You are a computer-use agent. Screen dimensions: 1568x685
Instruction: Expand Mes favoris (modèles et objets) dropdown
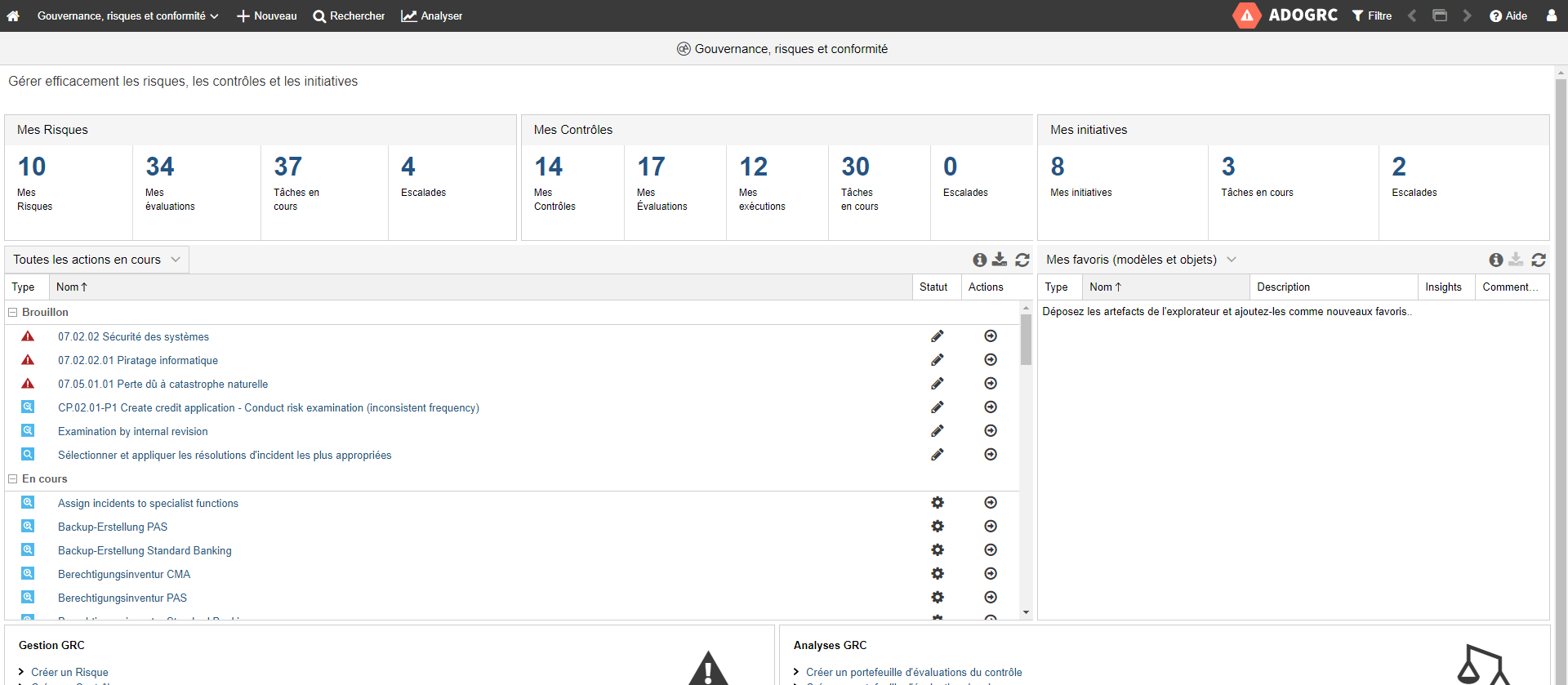1232,260
